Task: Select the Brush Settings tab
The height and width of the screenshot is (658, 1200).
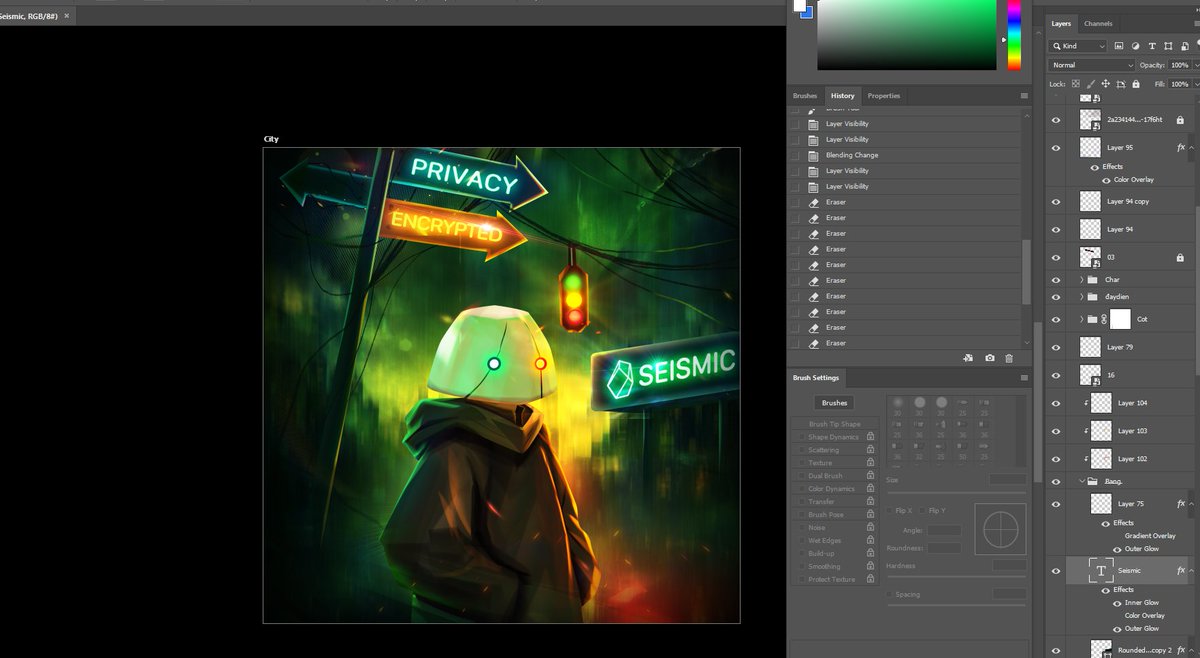Action: [x=816, y=378]
